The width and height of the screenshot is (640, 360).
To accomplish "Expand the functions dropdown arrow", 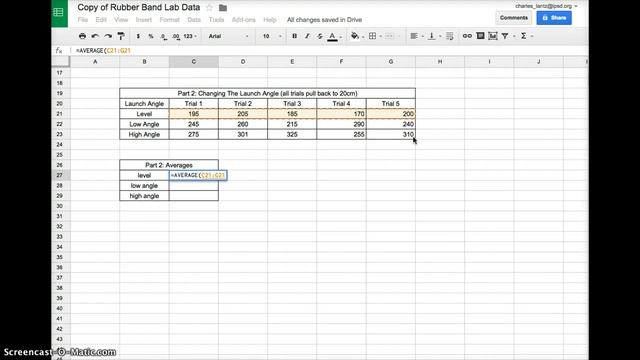I will [532, 36].
